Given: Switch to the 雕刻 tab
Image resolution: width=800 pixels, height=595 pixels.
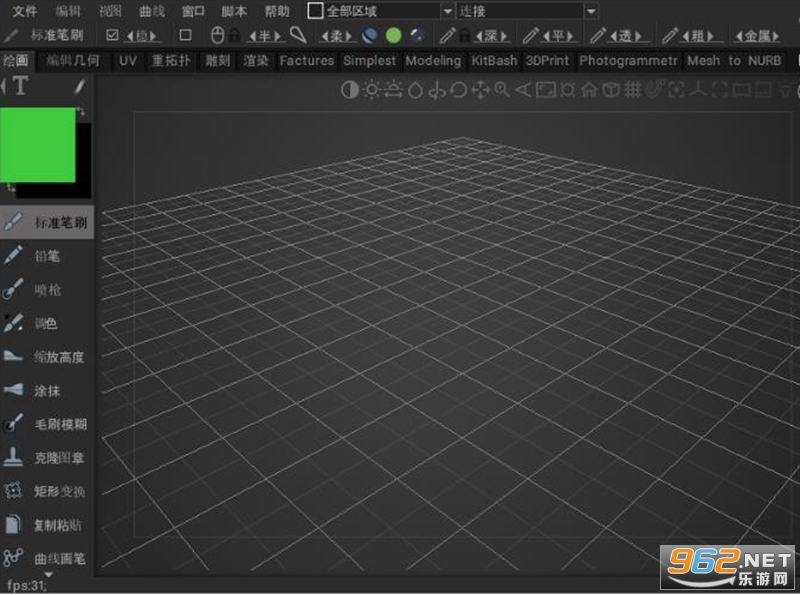Looking at the screenshot, I should (218, 61).
